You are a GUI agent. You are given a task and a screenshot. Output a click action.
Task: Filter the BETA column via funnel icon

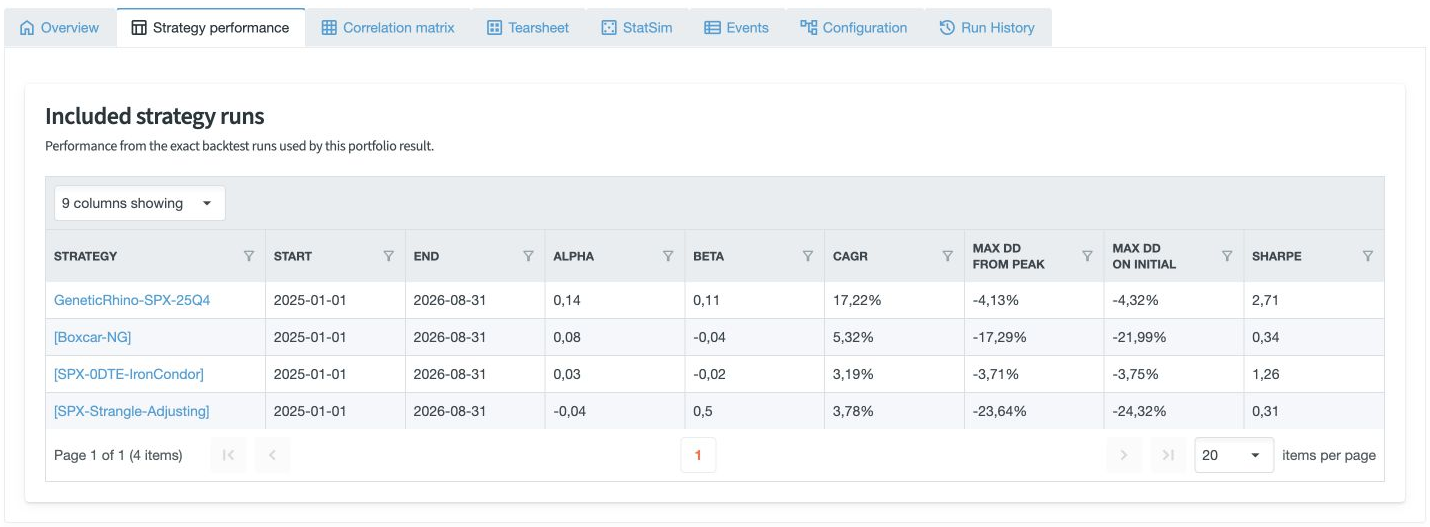pyautogui.click(x=808, y=256)
